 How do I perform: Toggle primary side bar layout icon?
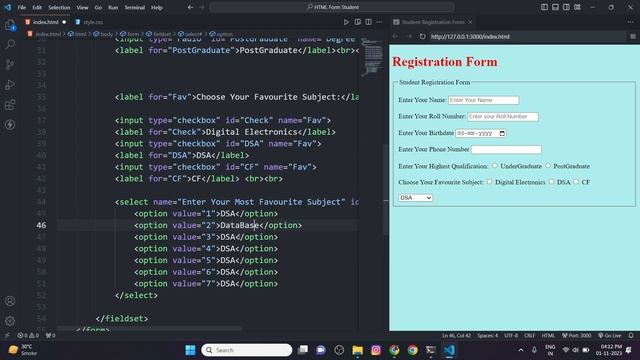544,7
